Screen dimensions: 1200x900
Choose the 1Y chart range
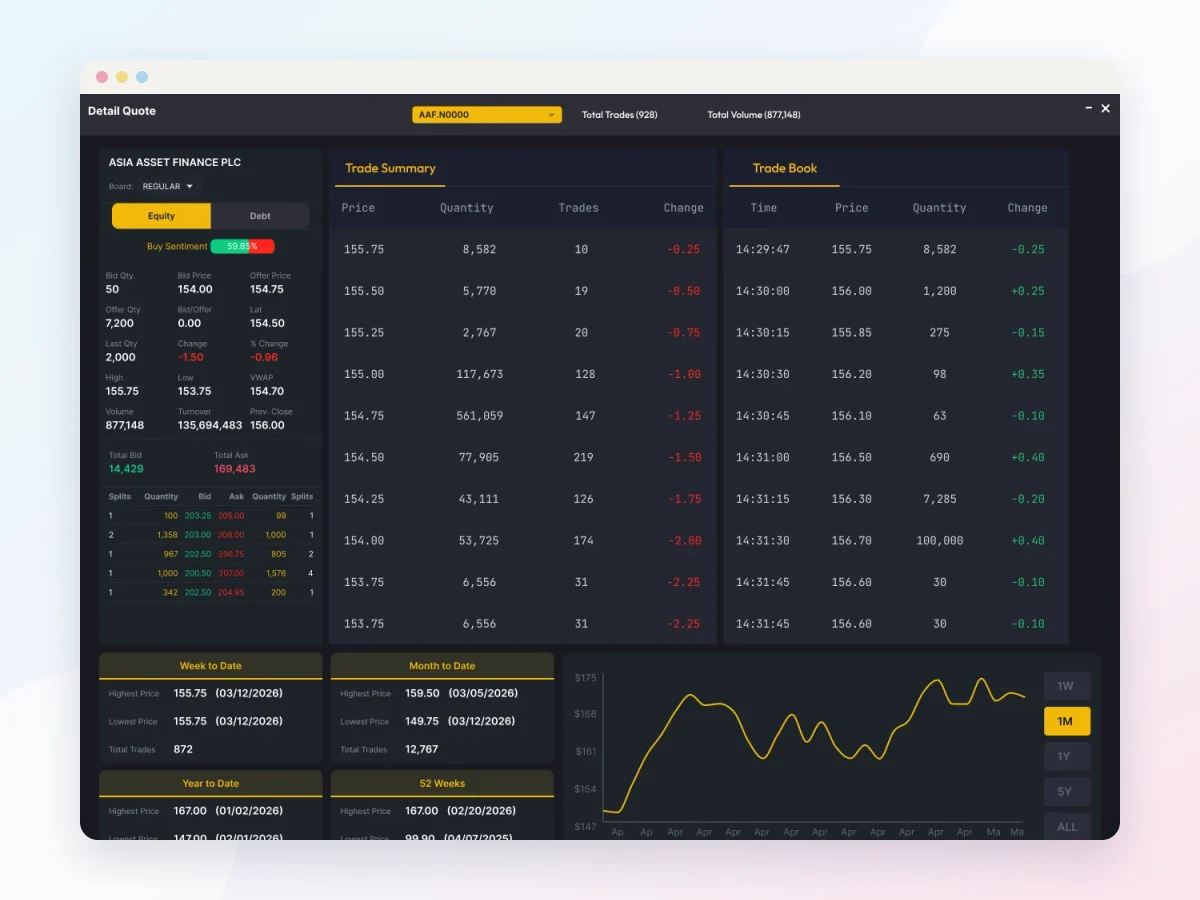[x=1066, y=756]
